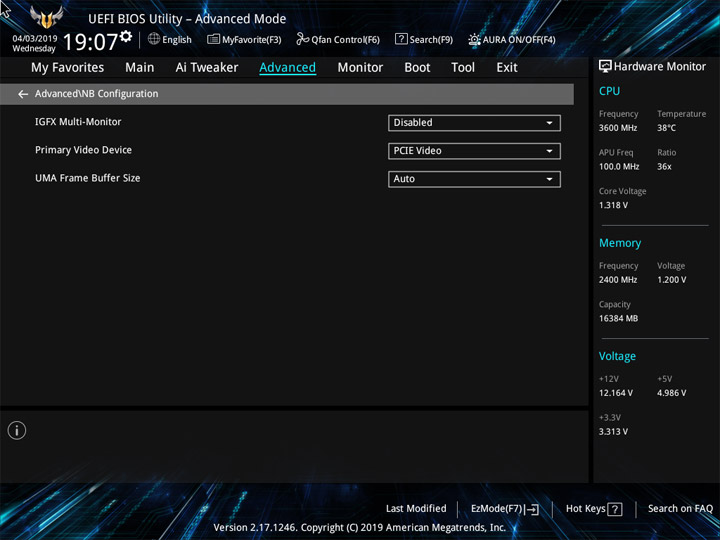
Task: Open the Primary Video Device dropdown
Action: click(x=474, y=151)
